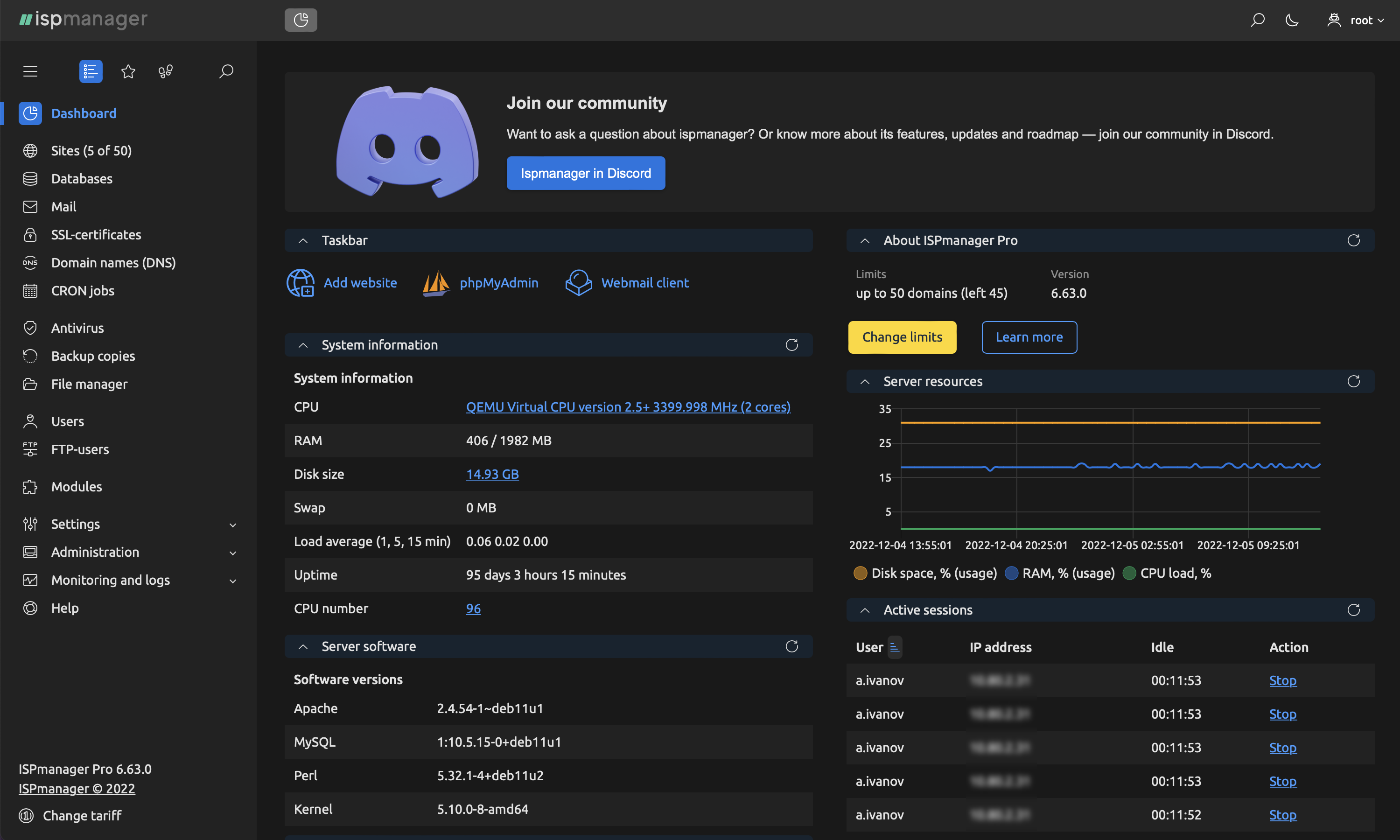Viewport: 1400px width, 840px height.
Task: Click the Uptime 95 days value
Action: click(x=546, y=575)
